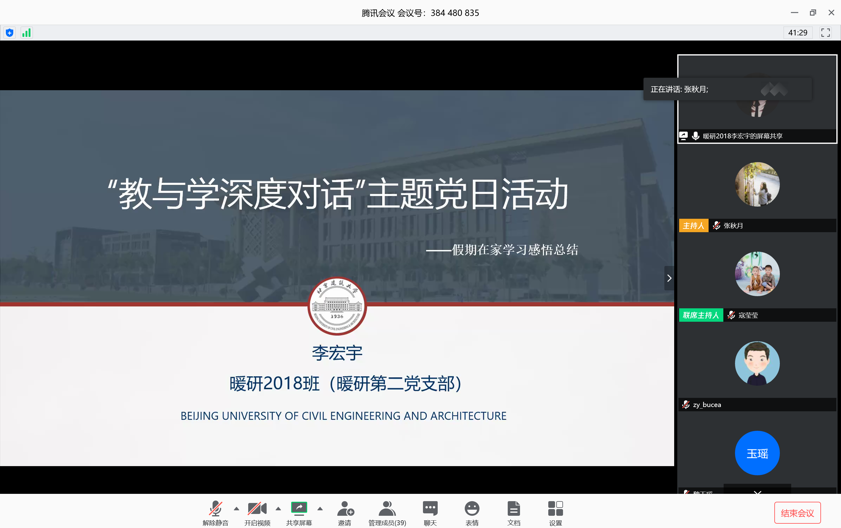The width and height of the screenshot is (841, 528).
Task: Open the chat (聊天) window
Action: click(430, 512)
